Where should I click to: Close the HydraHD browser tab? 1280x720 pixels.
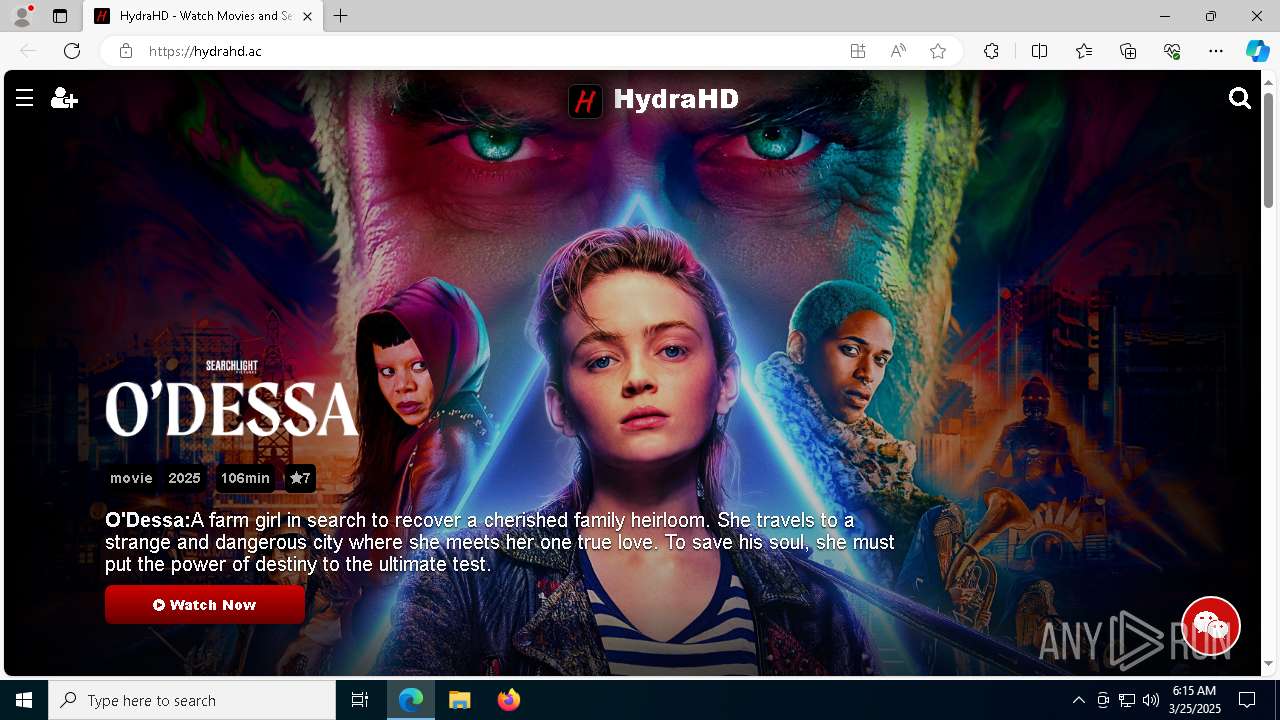[307, 16]
